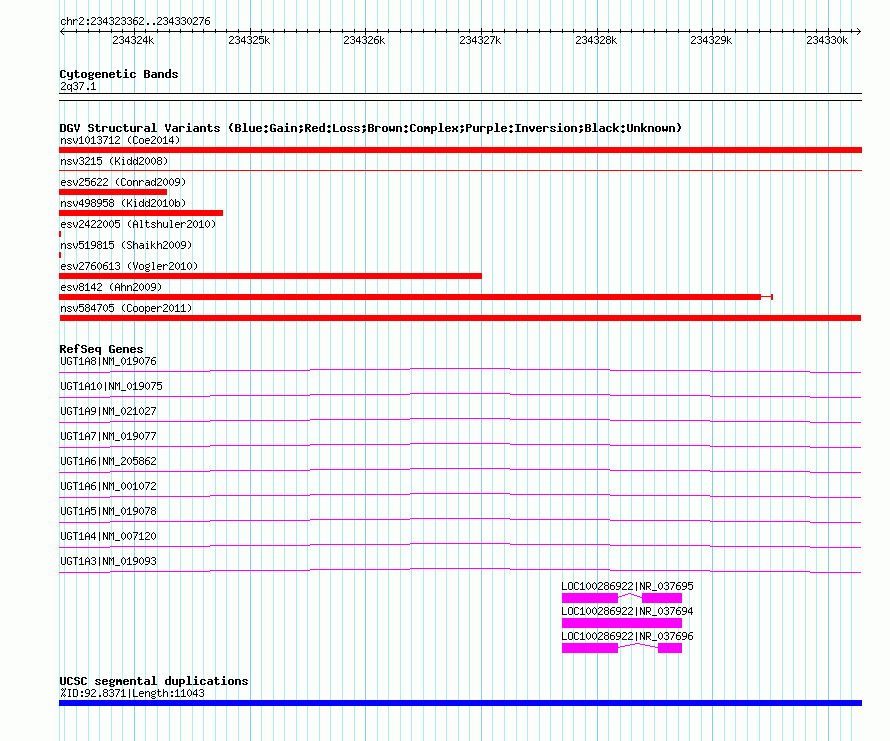
Task: Click the 234329k ruler tick label
Action: pos(711,40)
